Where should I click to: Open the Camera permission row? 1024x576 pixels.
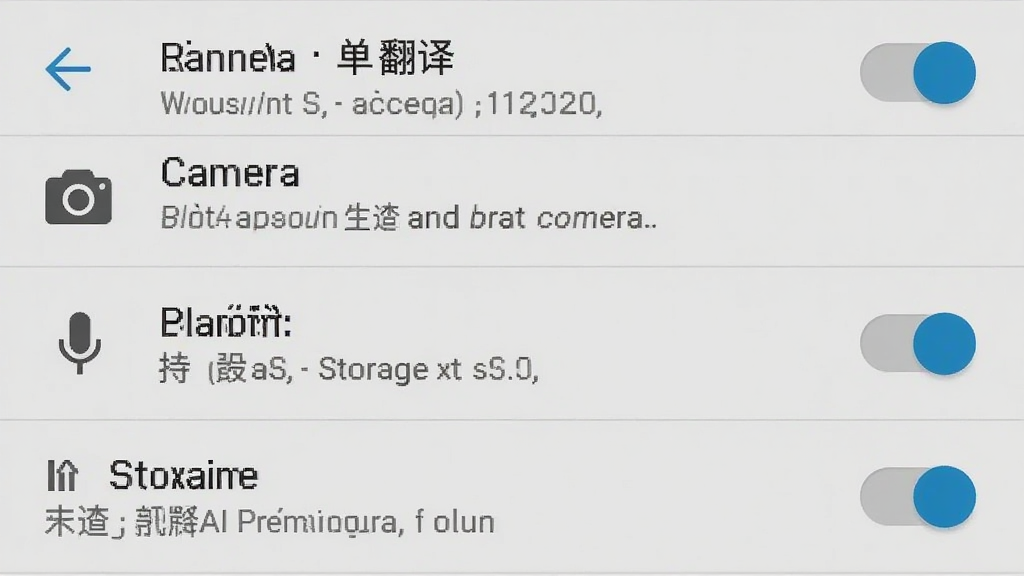click(512, 201)
